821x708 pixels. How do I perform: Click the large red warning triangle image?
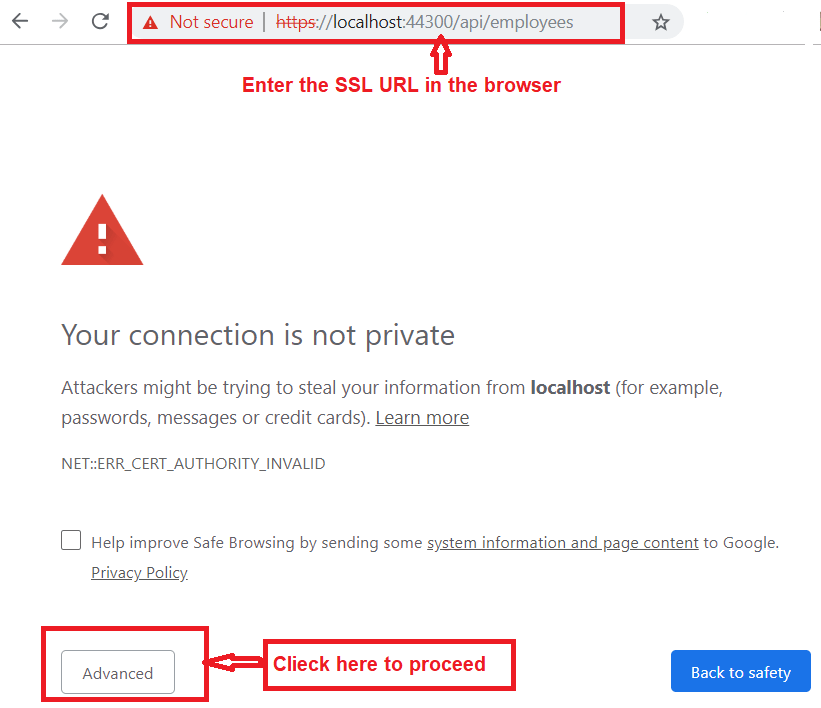(102, 231)
